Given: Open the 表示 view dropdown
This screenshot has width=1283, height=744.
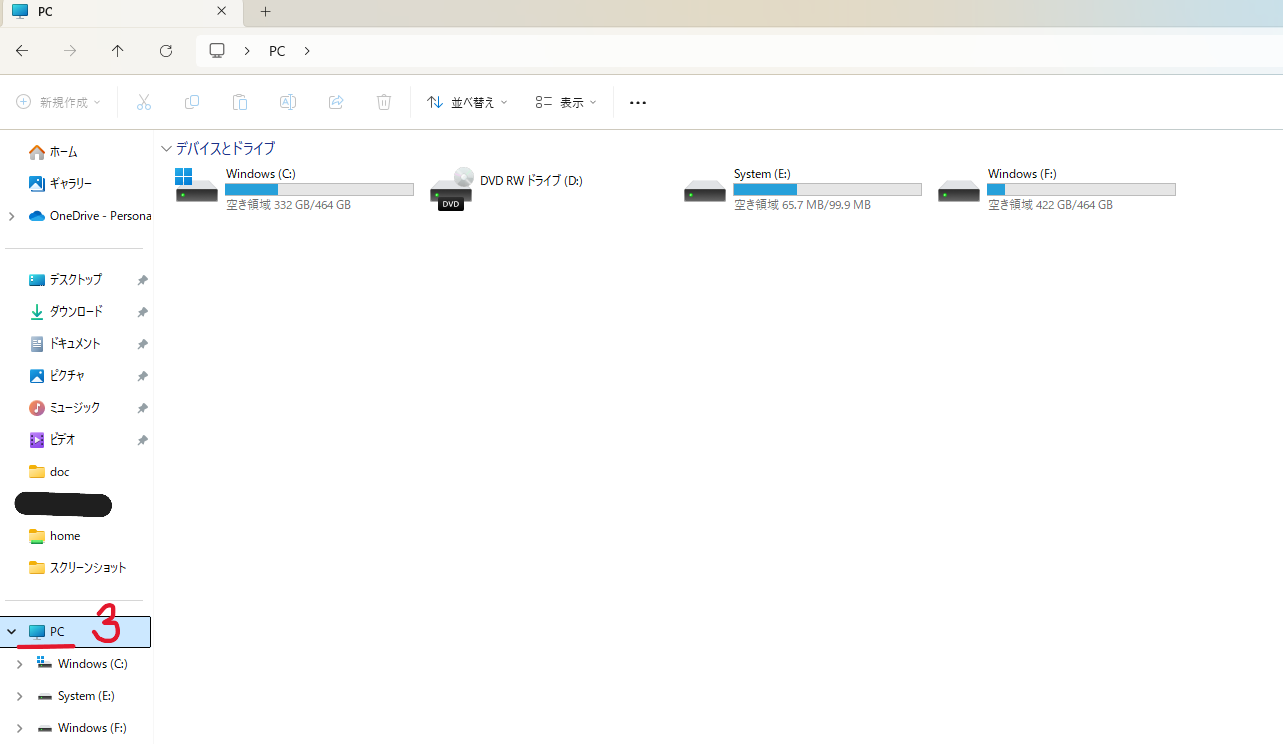Looking at the screenshot, I should (566, 102).
